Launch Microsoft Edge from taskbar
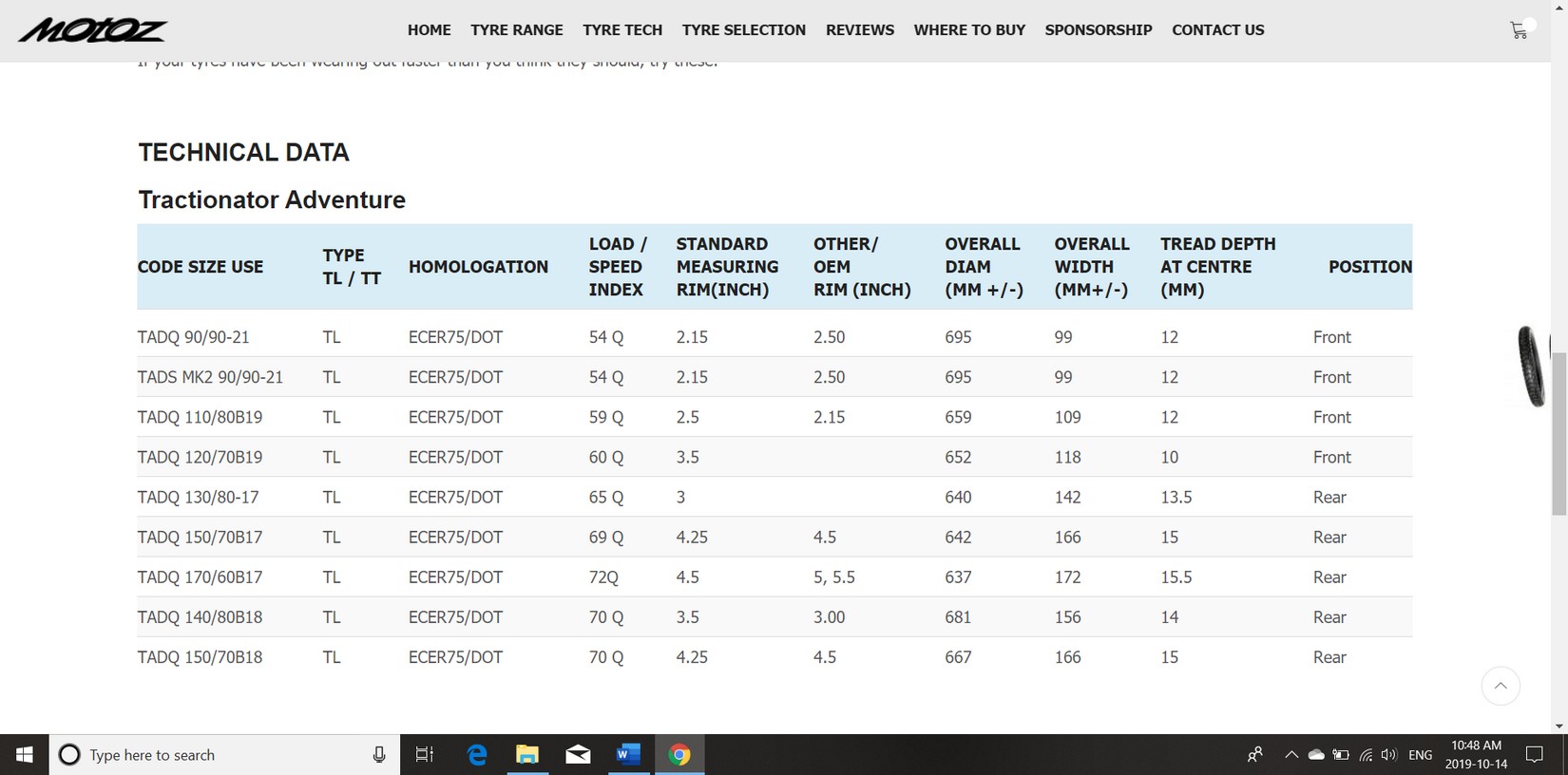 tap(477, 755)
